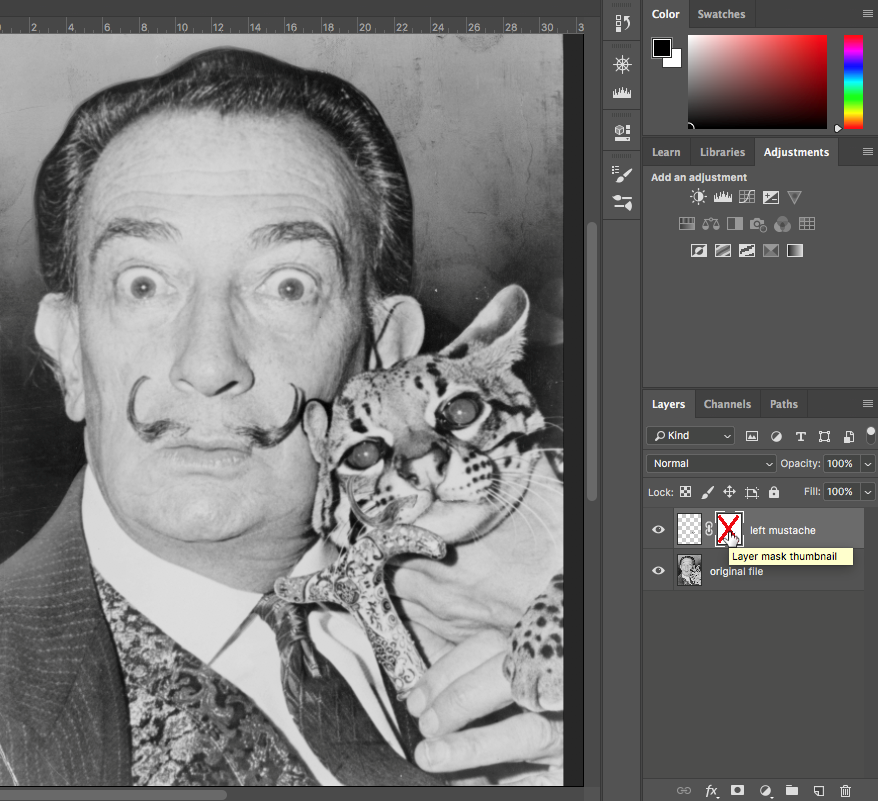Toggle the layer filtering switch

pos(870,435)
